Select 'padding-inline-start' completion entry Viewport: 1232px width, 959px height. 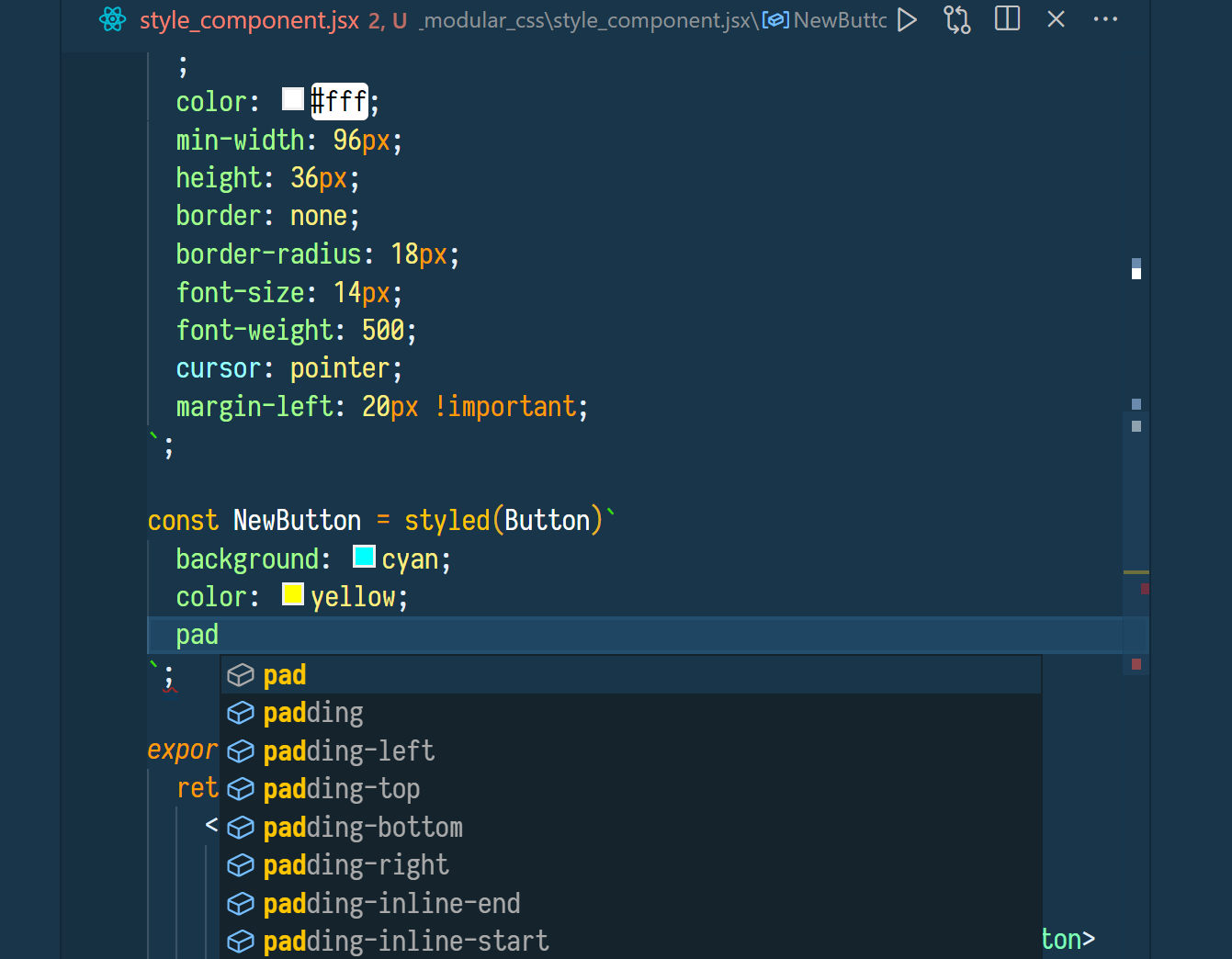[406, 942]
